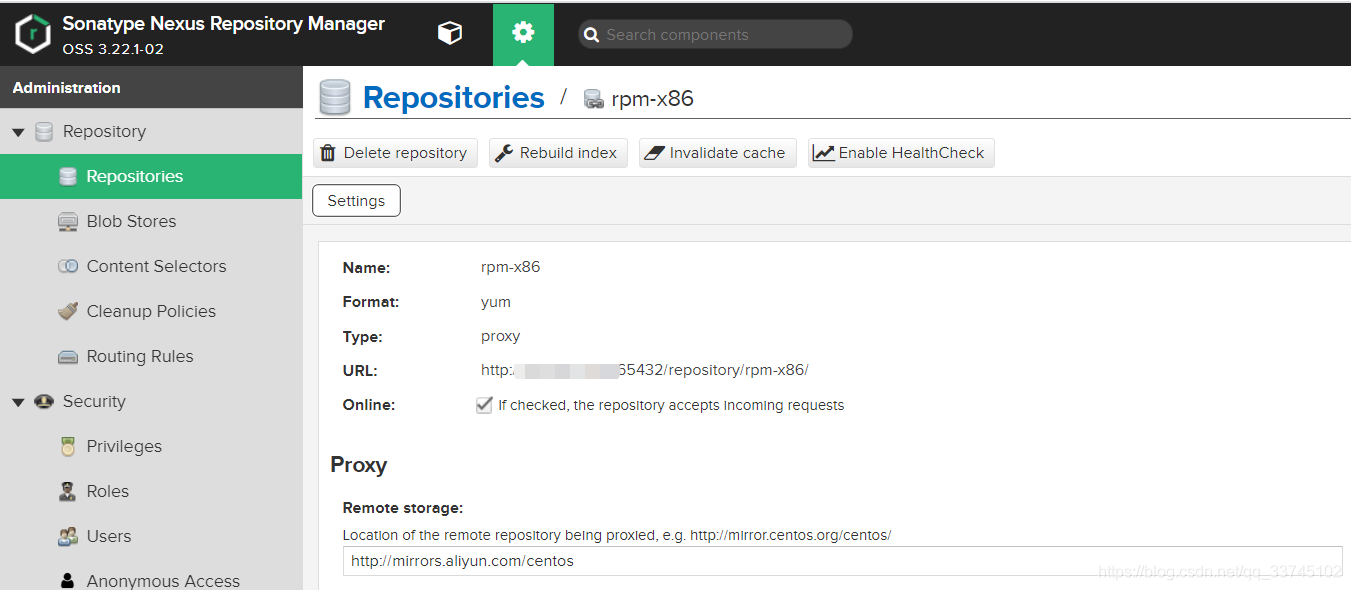
Task: Click the Cleanup Policies broom icon
Action: (68, 311)
